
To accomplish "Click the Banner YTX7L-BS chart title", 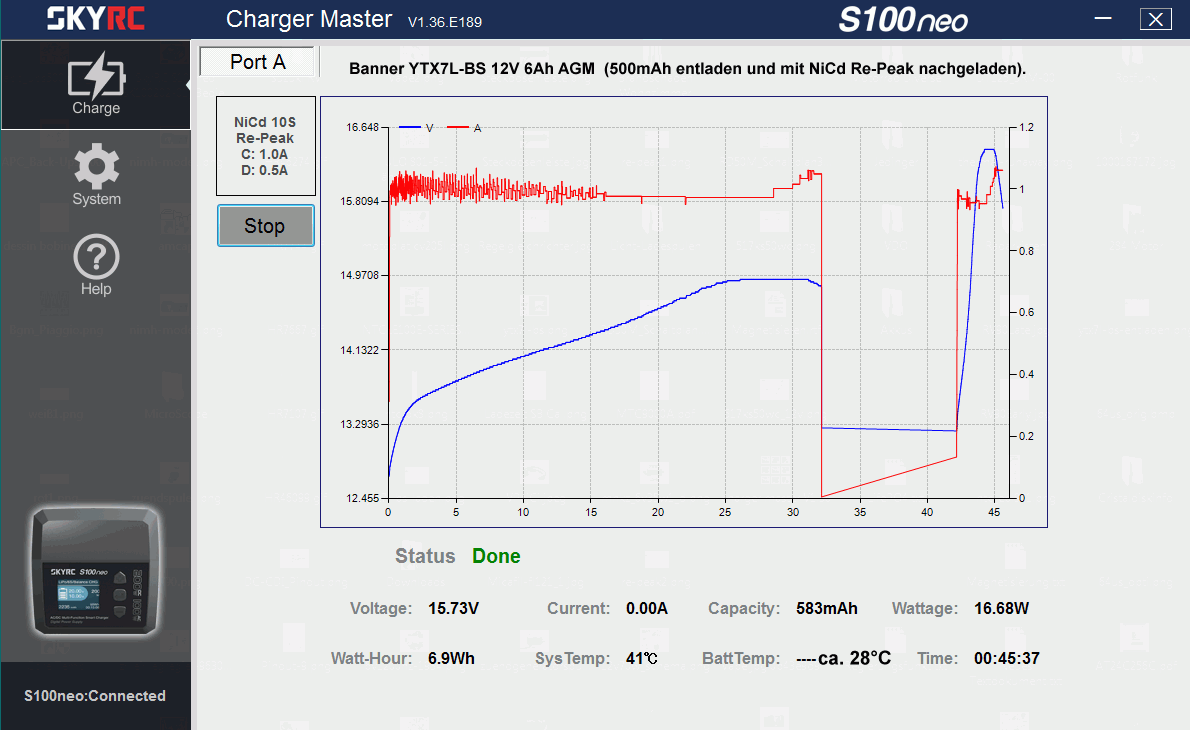I will point(687,69).
